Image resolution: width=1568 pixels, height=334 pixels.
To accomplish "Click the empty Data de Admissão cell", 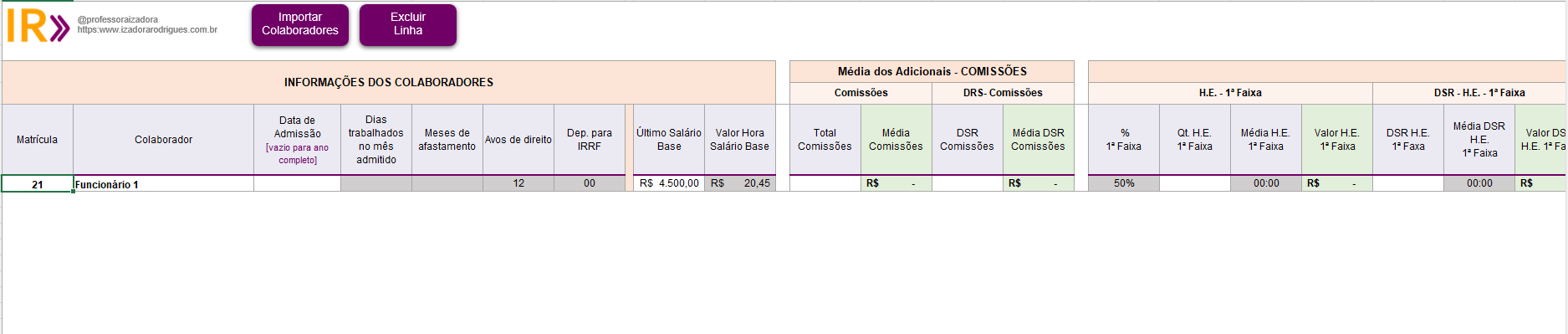I will 298,183.
